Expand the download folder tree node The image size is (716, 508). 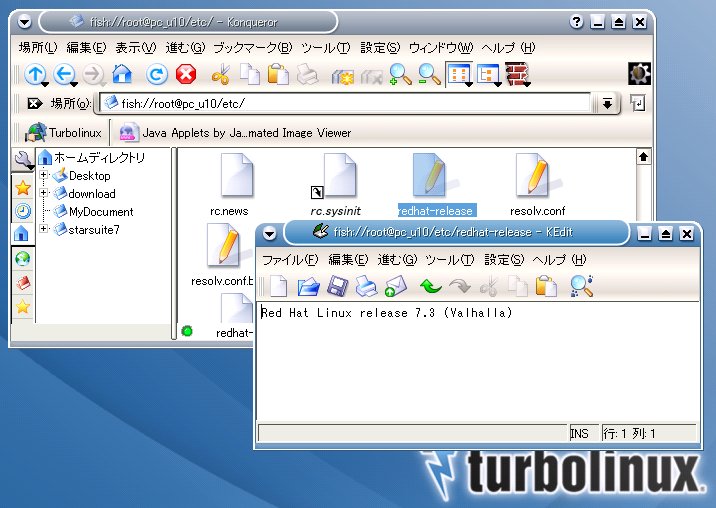43,193
